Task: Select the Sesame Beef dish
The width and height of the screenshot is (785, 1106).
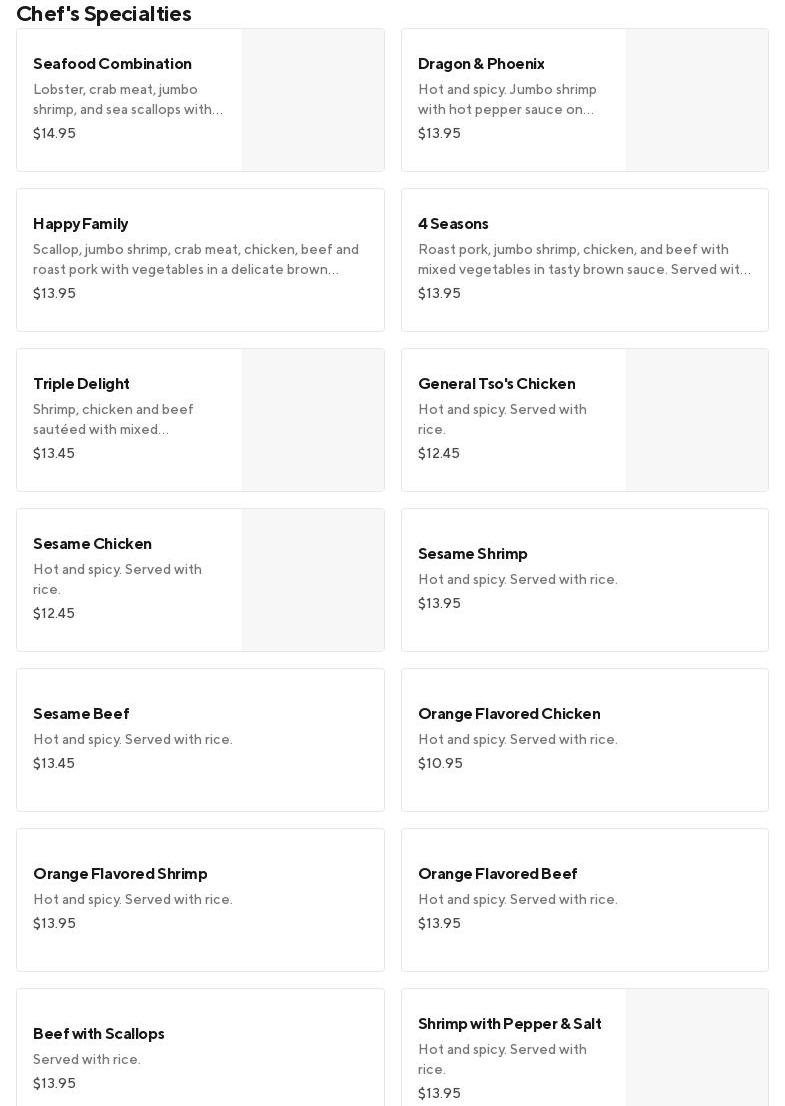Action: tap(200, 739)
